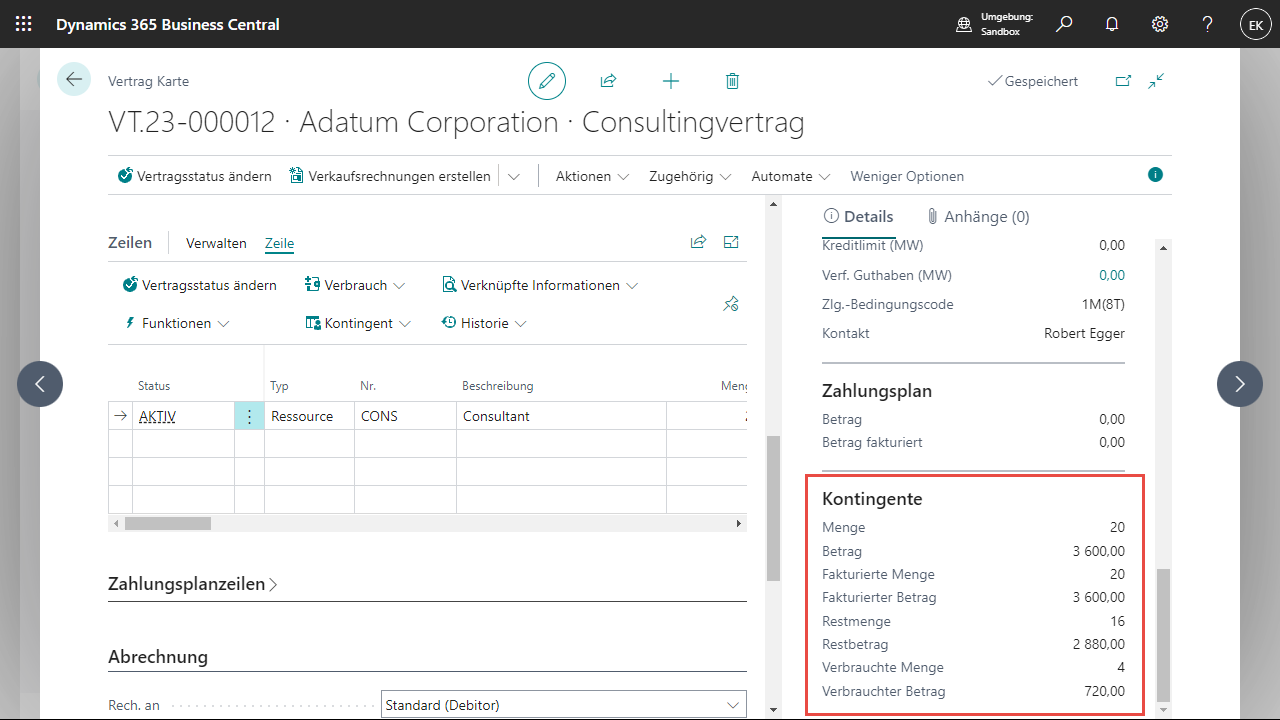Click the Consultant description cell
Viewport: 1280px width, 720px height.
pos(561,416)
